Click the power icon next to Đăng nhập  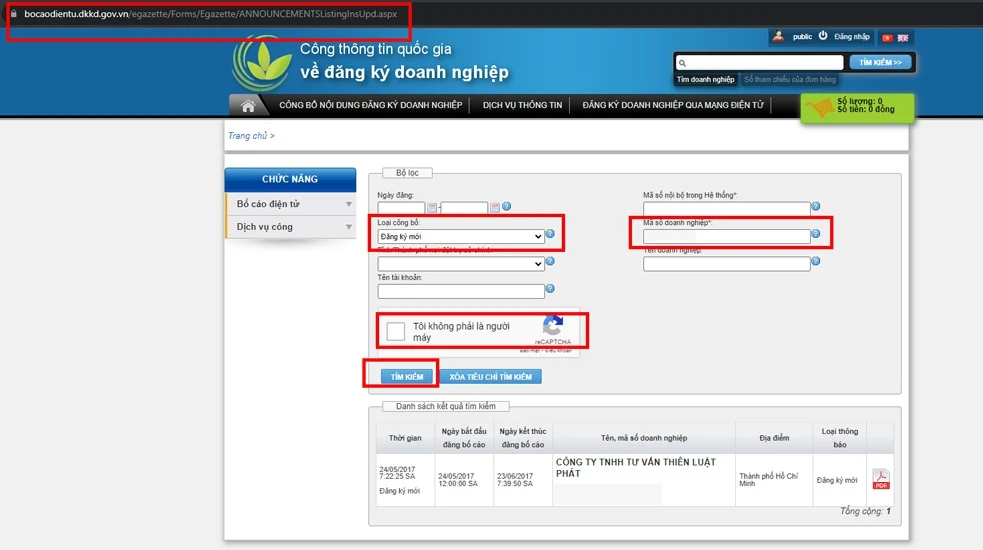click(x=823, y=36)
